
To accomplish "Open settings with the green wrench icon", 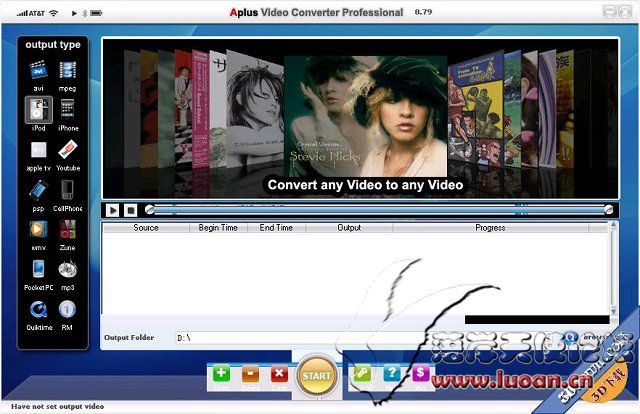I will click(362, 374).
